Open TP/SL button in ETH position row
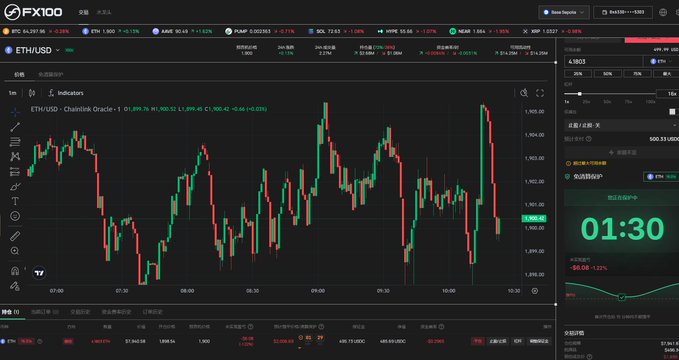The height and width of the screenshot is (360, 679). 498,341
